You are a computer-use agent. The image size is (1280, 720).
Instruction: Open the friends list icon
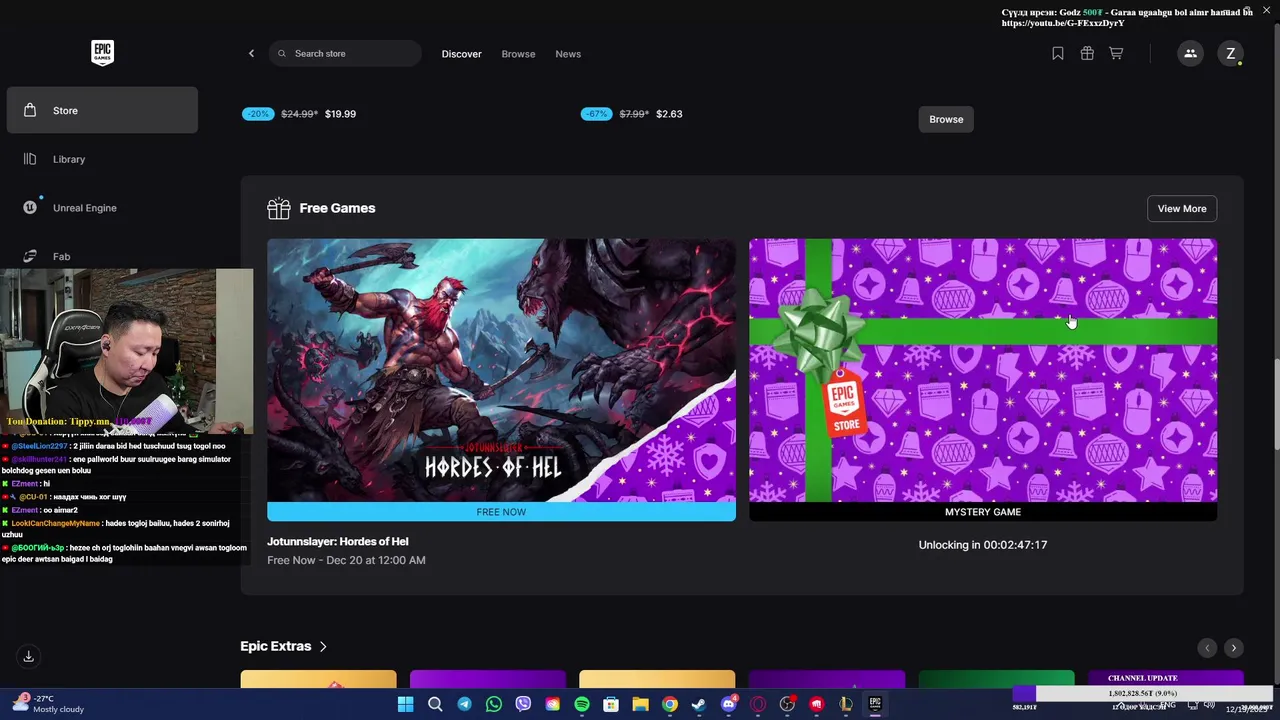pyautogui.click(x=1190, y=53)
